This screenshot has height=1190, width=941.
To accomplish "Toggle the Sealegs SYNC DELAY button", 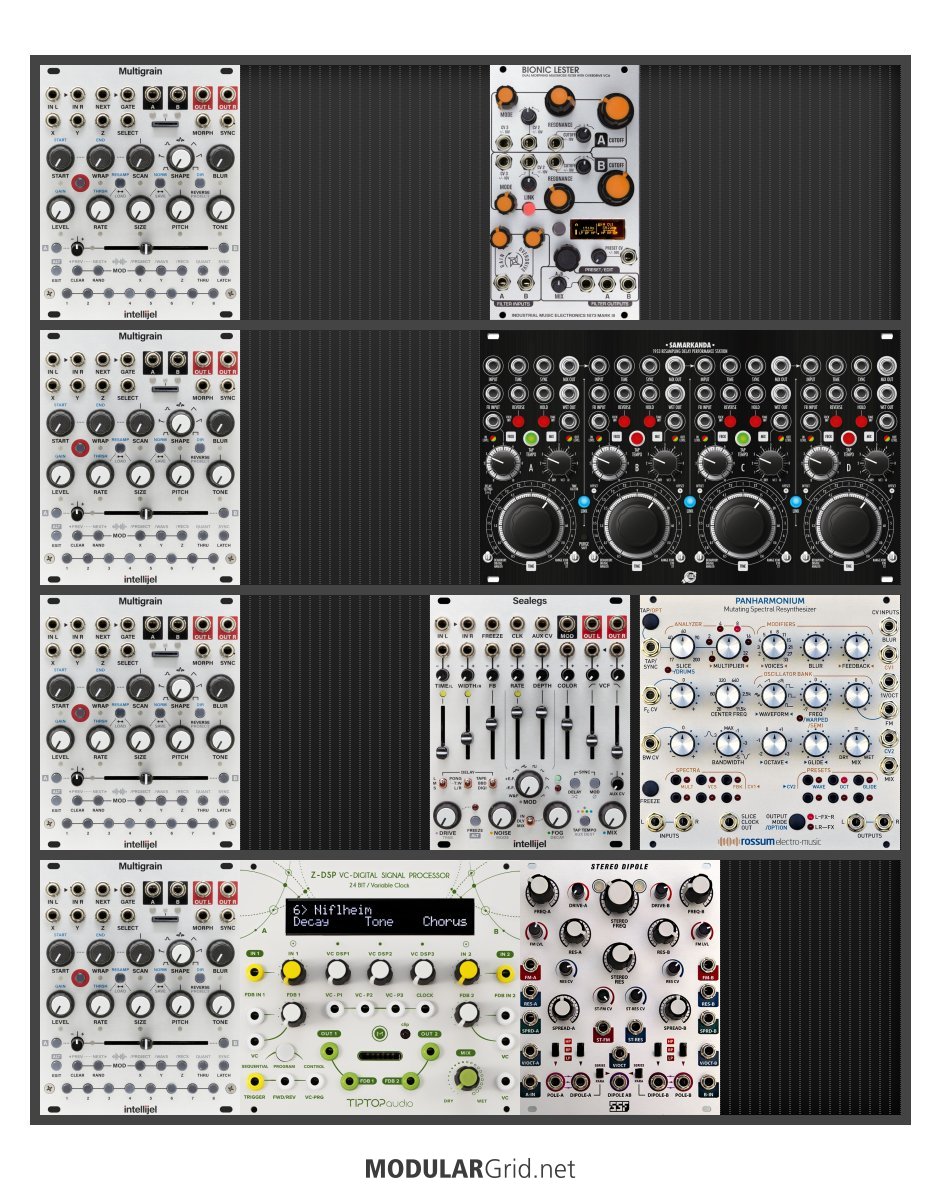I will click(x=574, y=782).
